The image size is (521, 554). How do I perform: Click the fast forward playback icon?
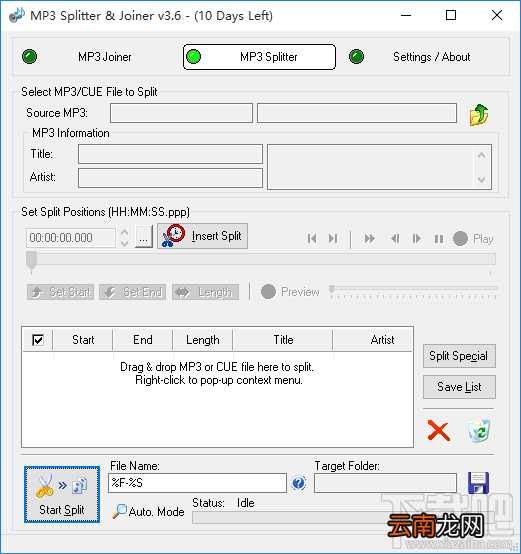[369, 239]
